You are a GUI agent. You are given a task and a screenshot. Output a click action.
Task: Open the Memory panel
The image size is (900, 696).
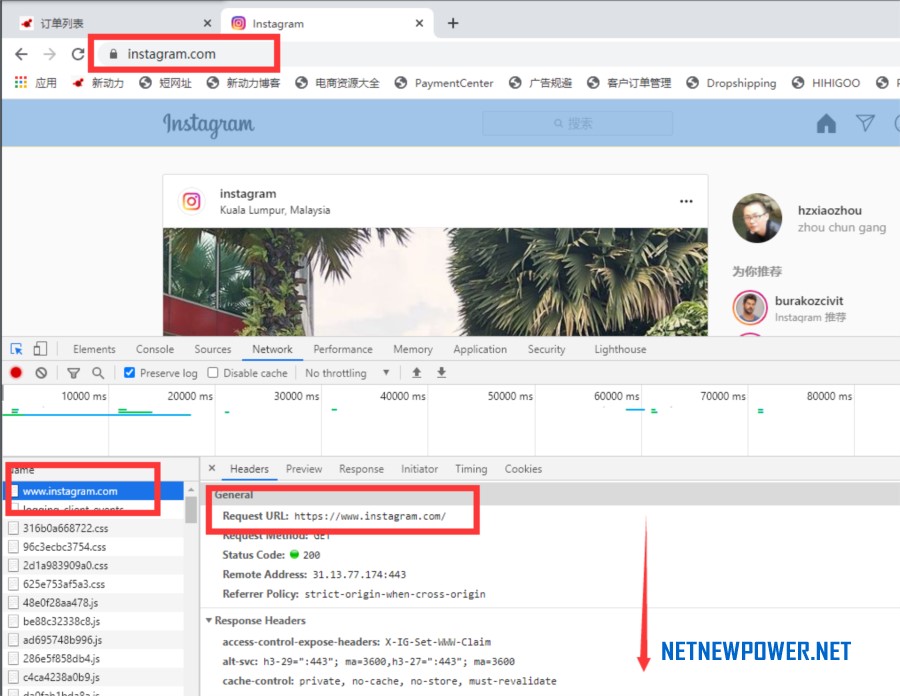click(413, 349)
